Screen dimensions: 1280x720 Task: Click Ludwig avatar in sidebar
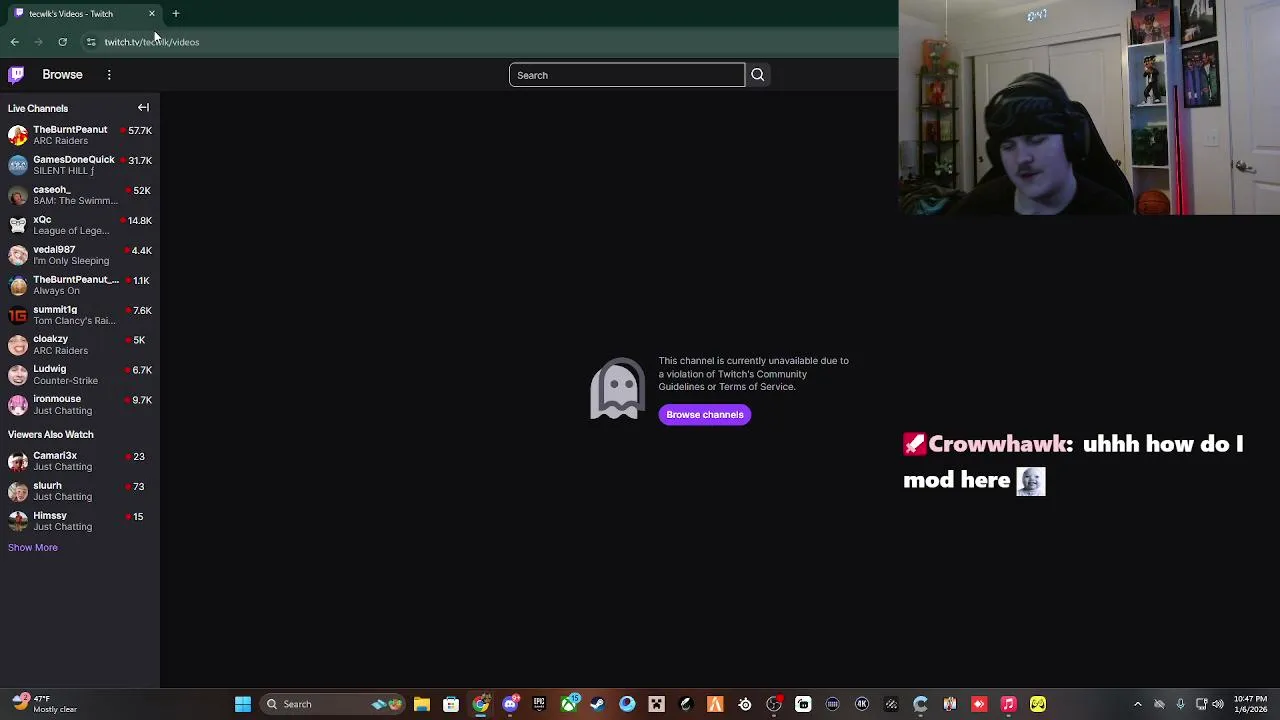18,375
